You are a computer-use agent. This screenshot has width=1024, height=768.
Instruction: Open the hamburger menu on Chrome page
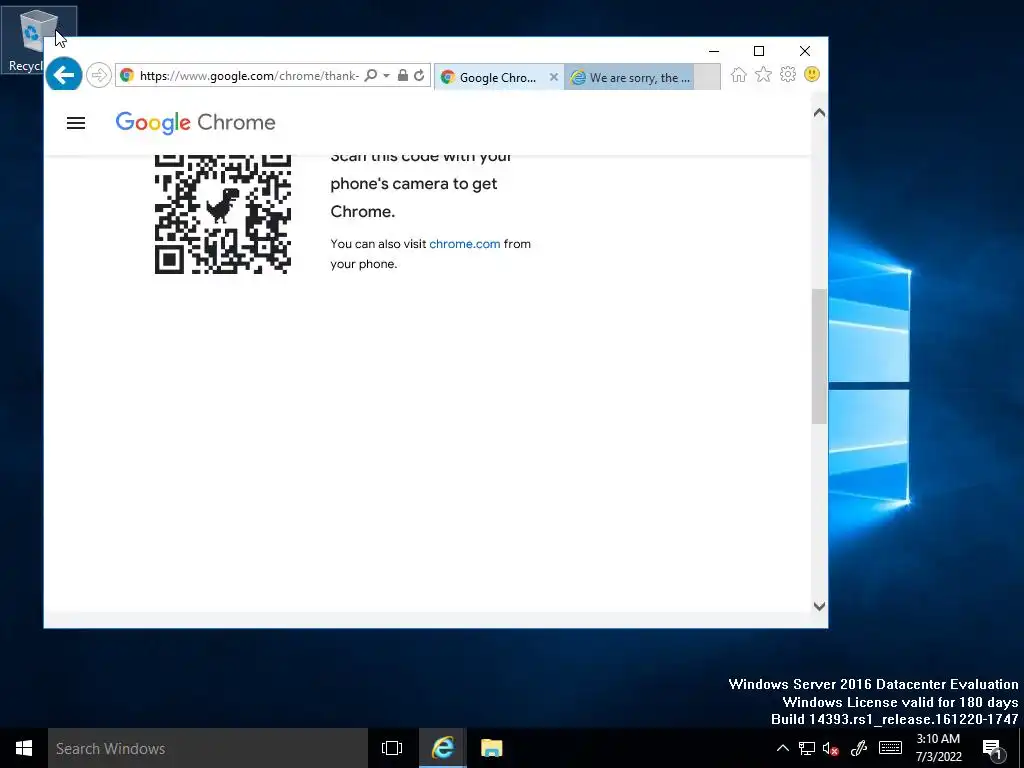76,123
